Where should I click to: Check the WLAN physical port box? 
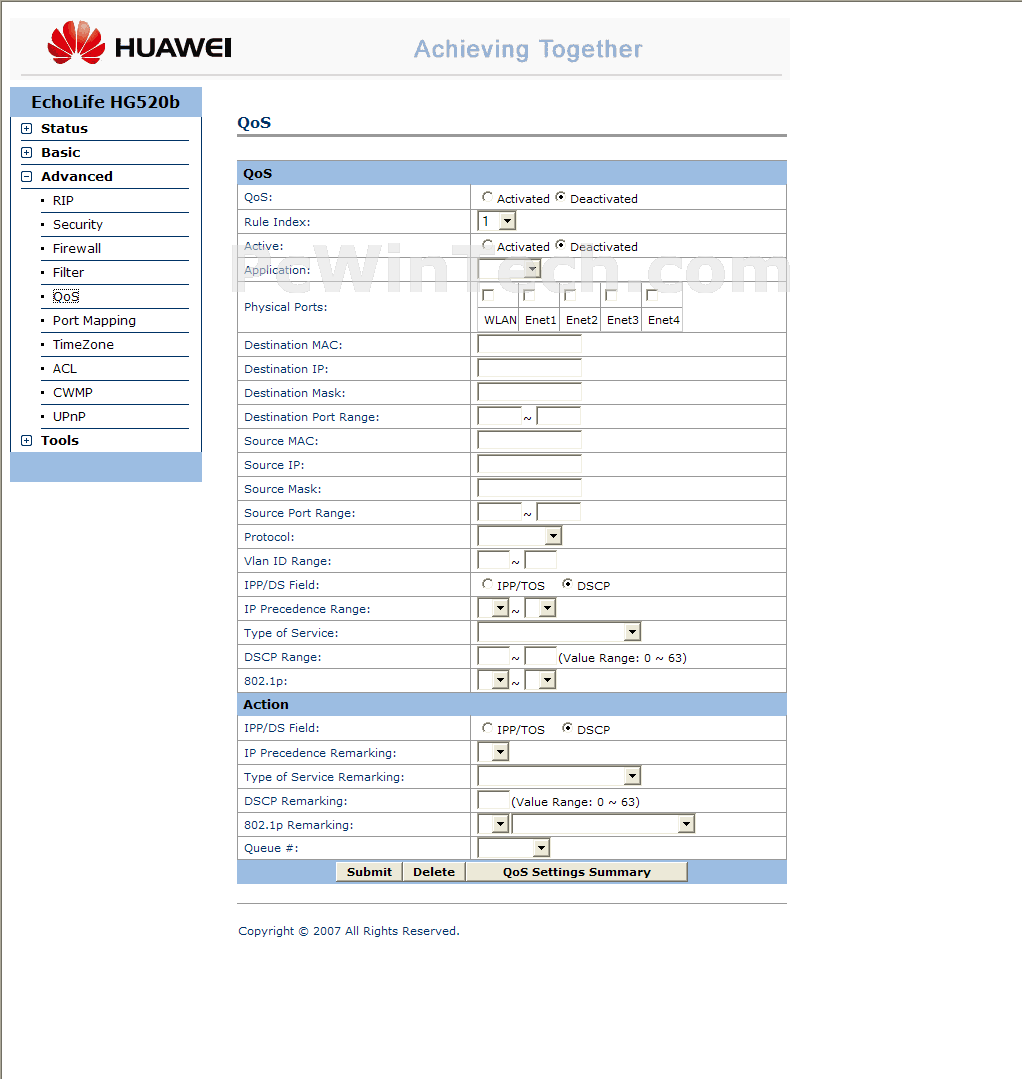coord(488,295)
